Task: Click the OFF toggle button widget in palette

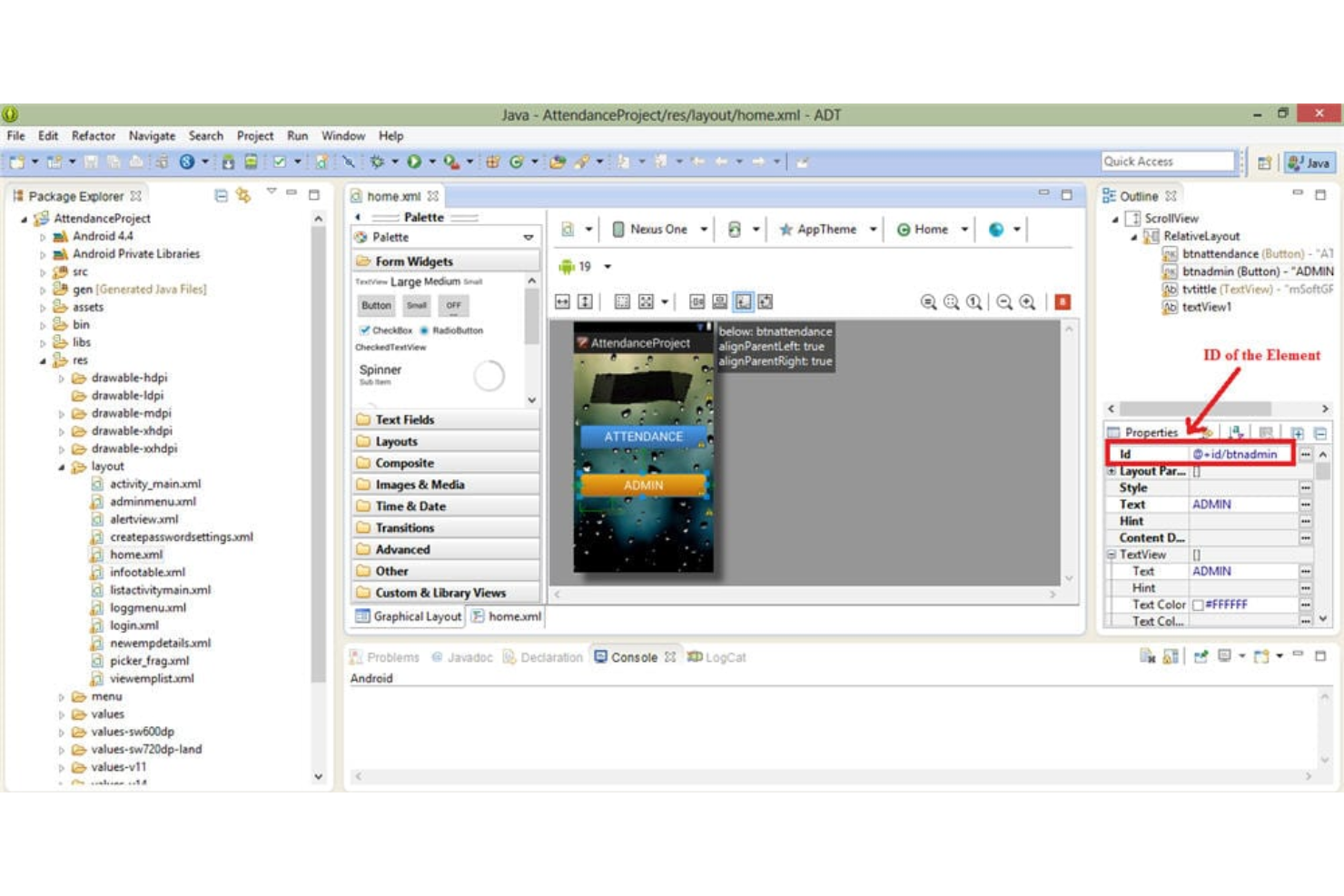Action: pos(453,306)
